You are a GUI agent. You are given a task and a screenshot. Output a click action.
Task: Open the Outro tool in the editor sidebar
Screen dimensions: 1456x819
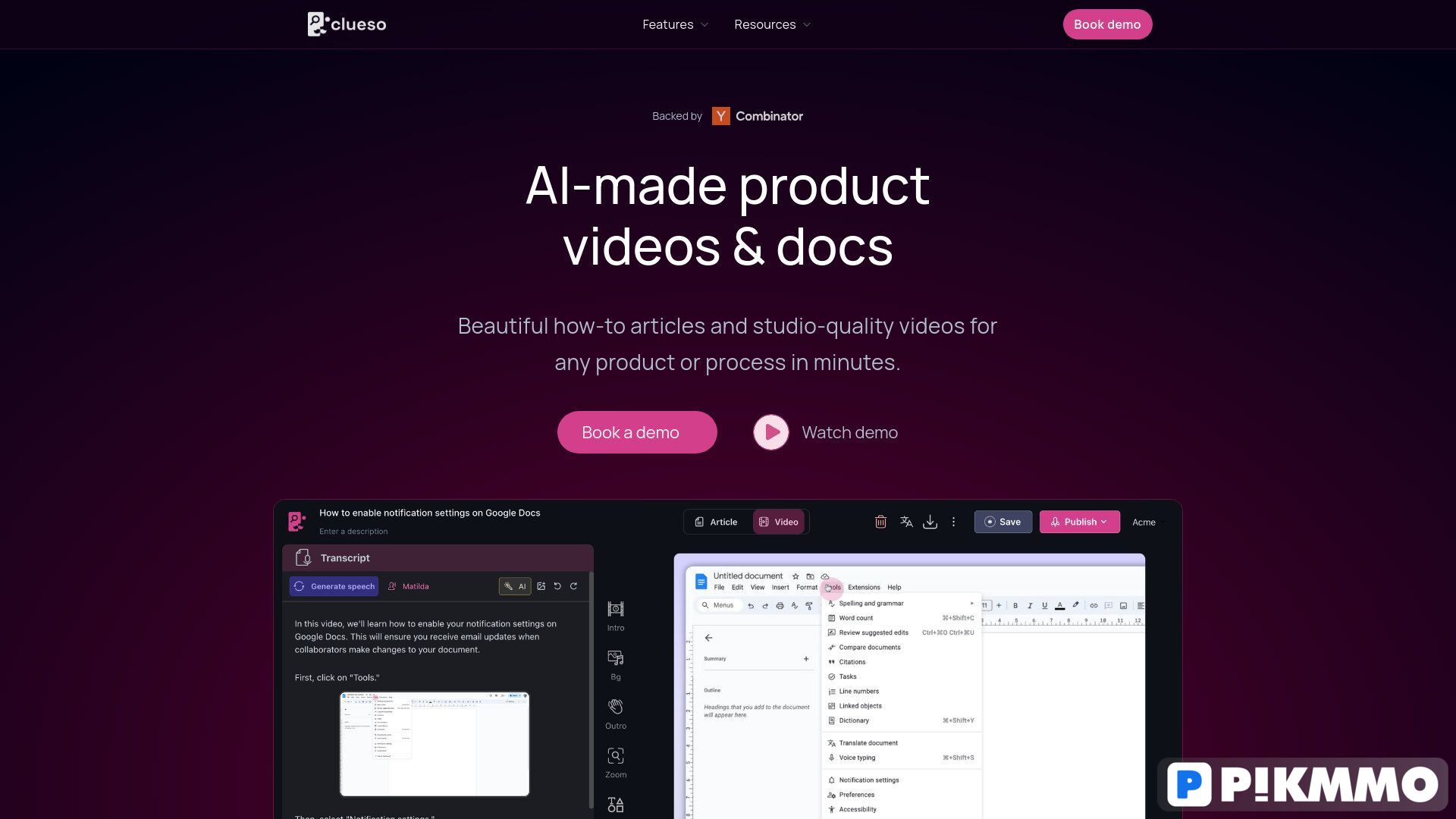click(616, 714)
